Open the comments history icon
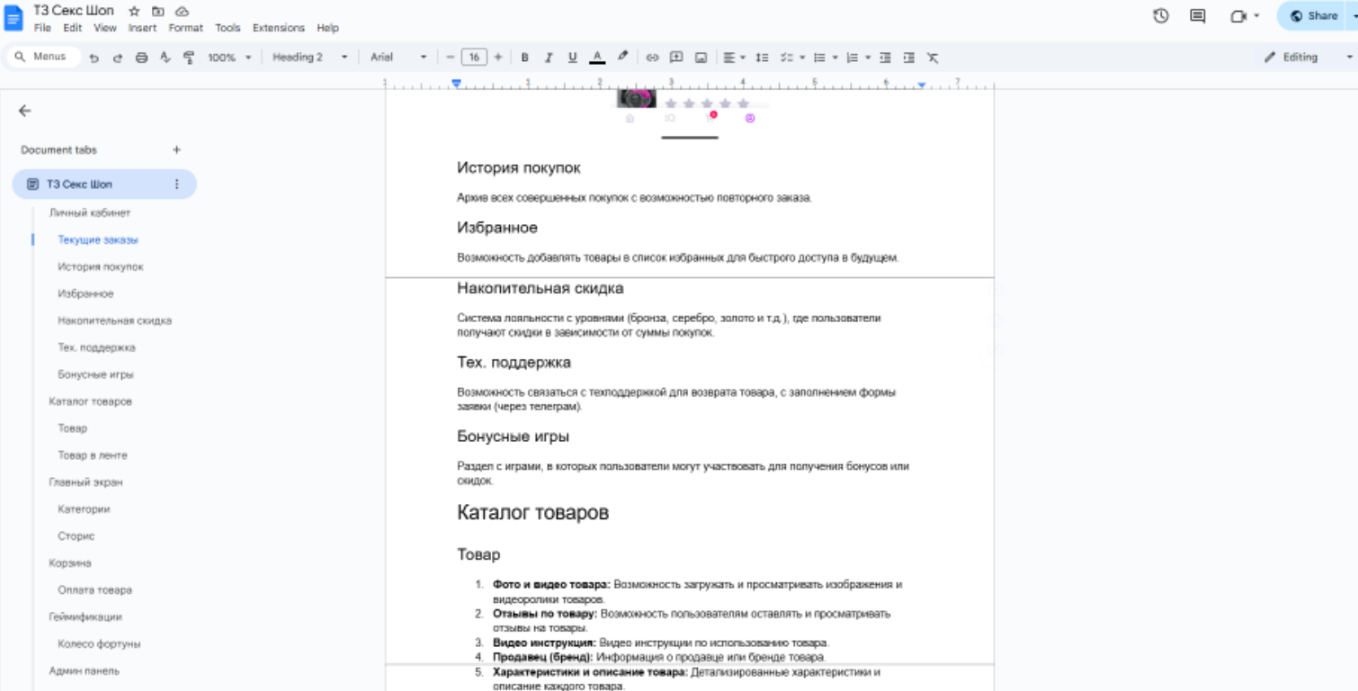 tap(1197, 15)
